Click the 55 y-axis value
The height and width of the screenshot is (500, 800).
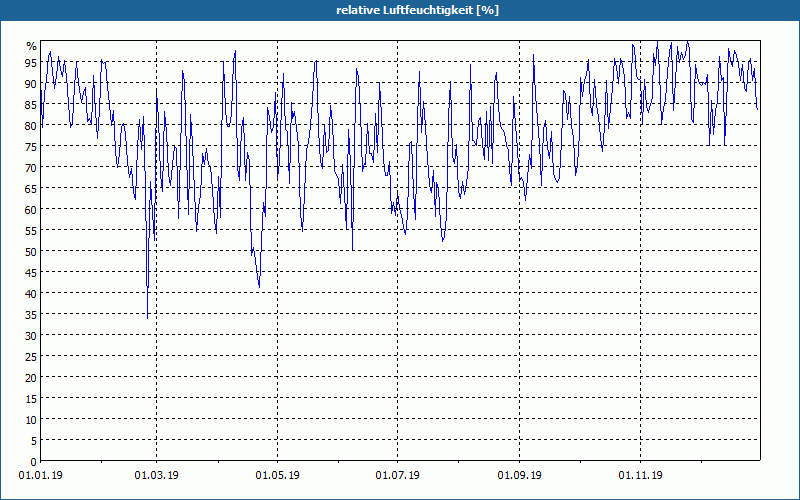[31, 230]
